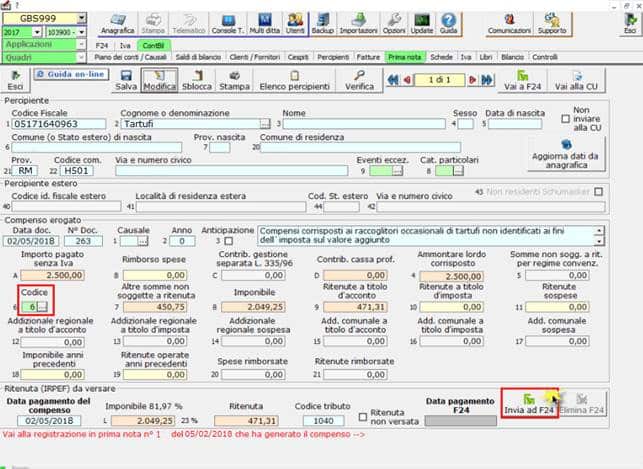Open Console T. from toolbar

point(228,24)
